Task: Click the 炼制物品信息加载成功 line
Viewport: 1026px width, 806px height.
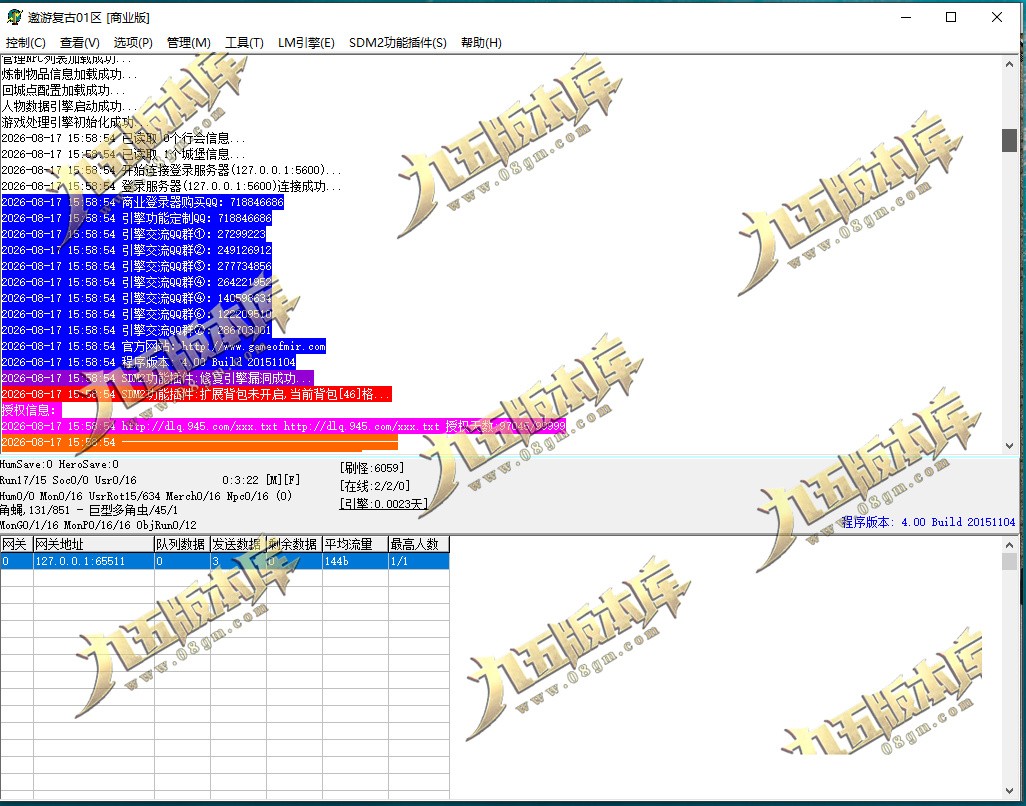Action: [70, 75]
